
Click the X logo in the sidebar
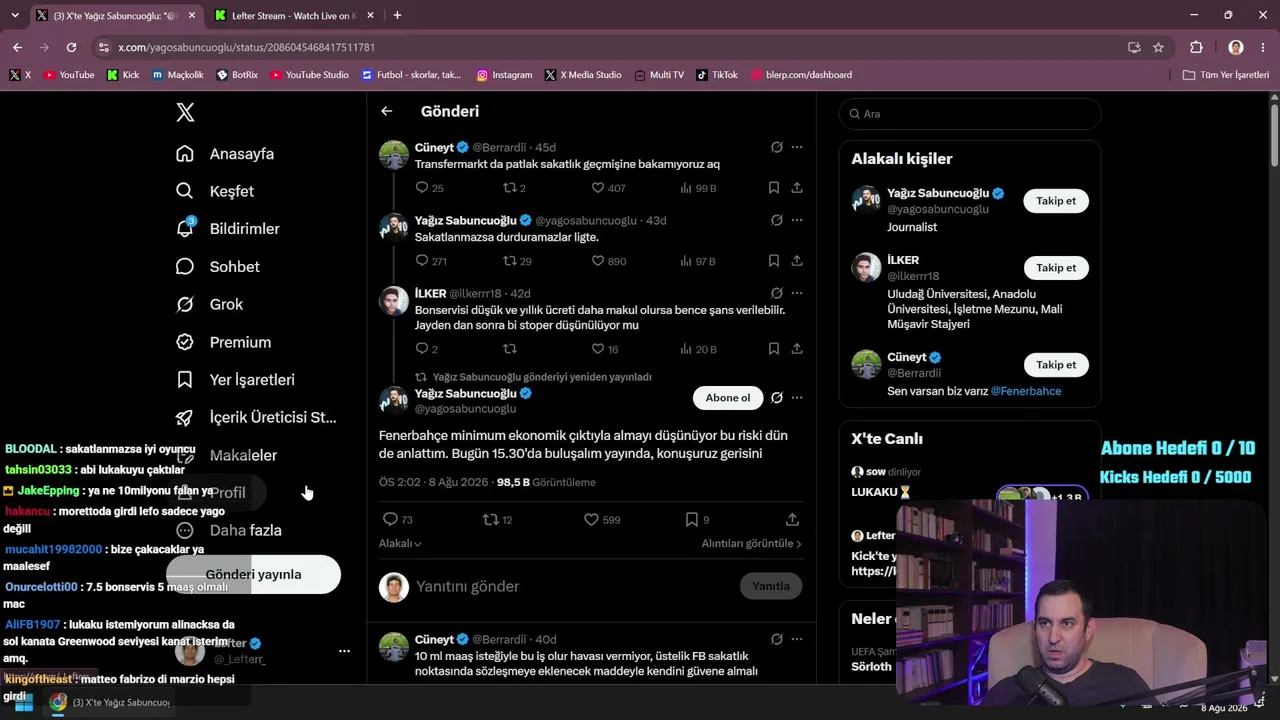tap(185, 112)
